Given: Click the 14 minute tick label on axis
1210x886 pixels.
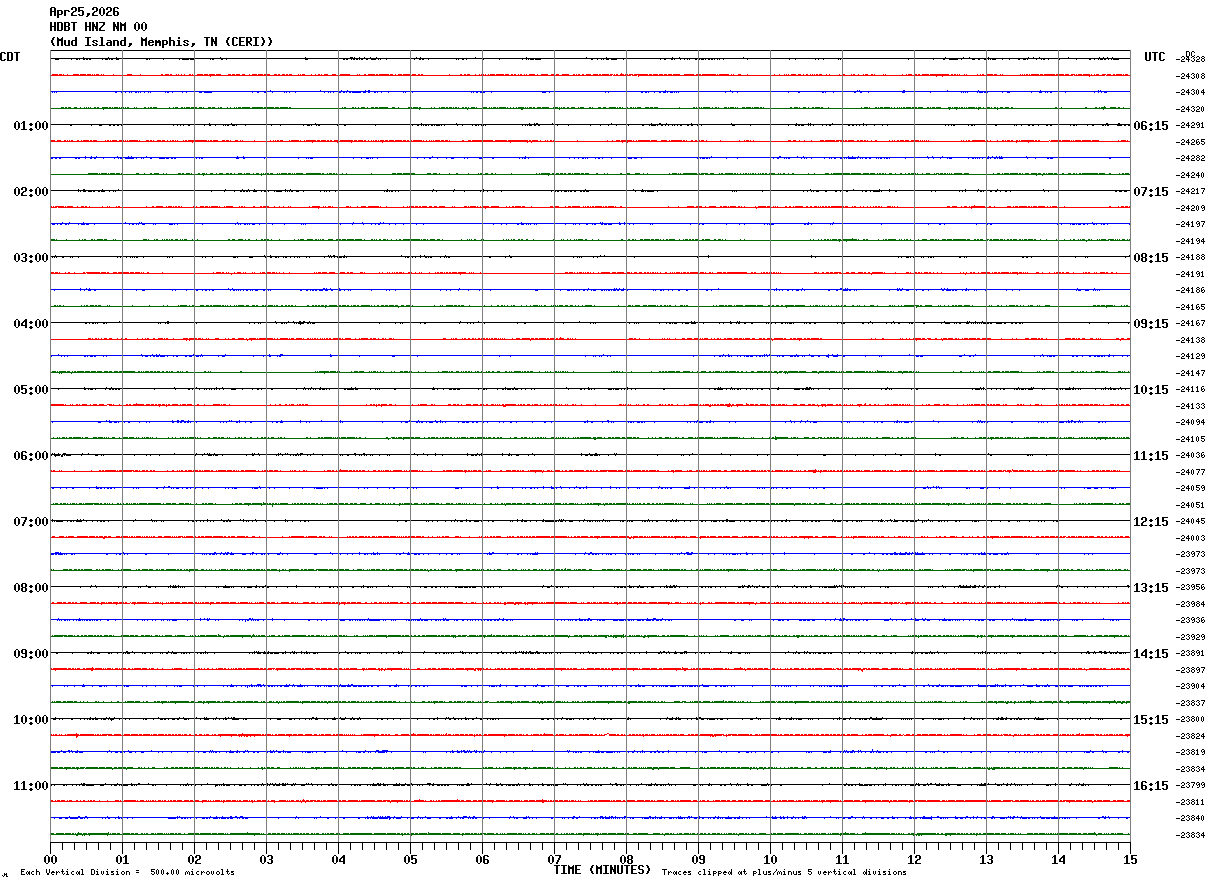Looking at the screenshot, I should 1058,860.
